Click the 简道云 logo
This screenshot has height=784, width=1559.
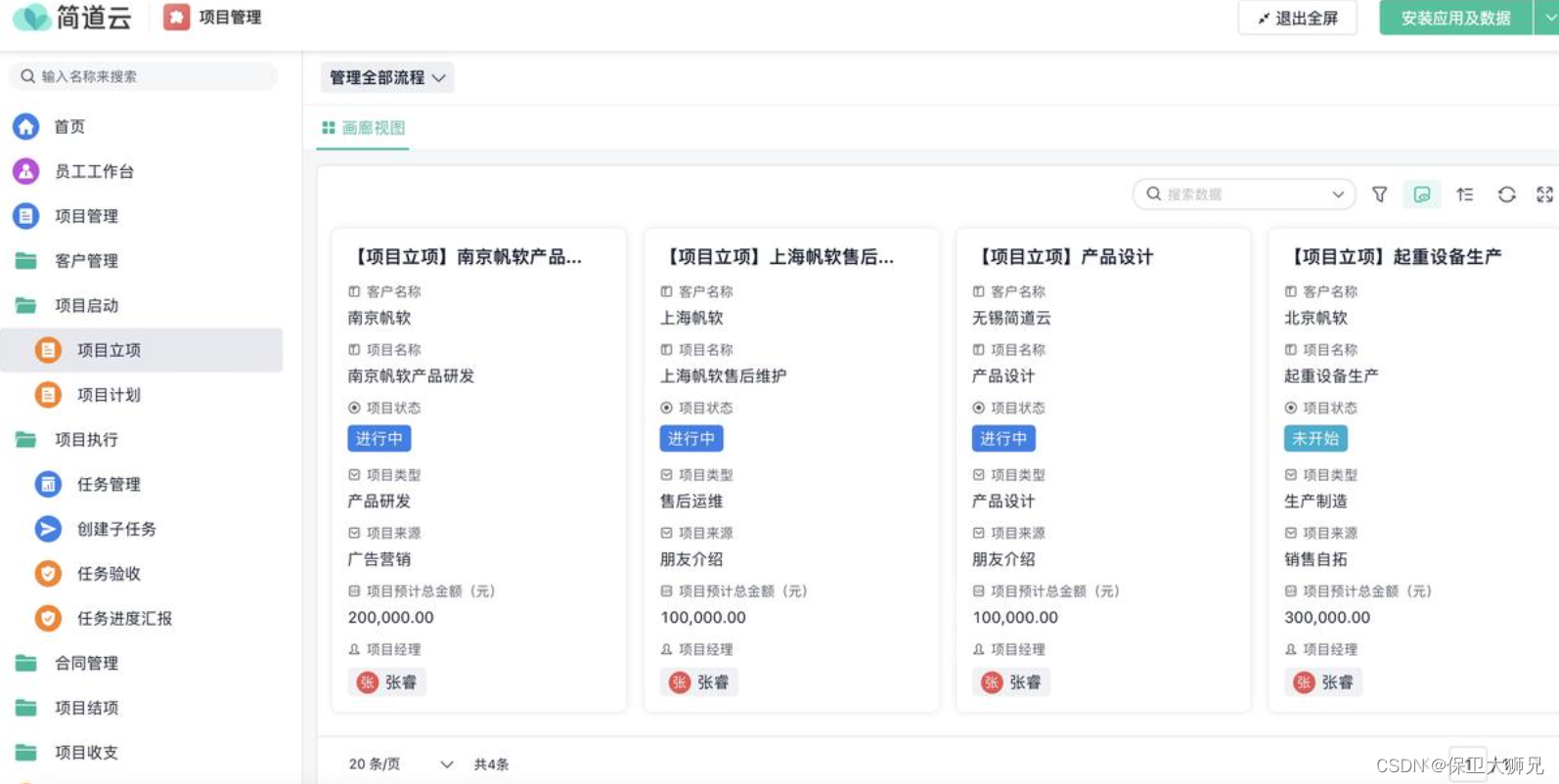click(71, 18)
